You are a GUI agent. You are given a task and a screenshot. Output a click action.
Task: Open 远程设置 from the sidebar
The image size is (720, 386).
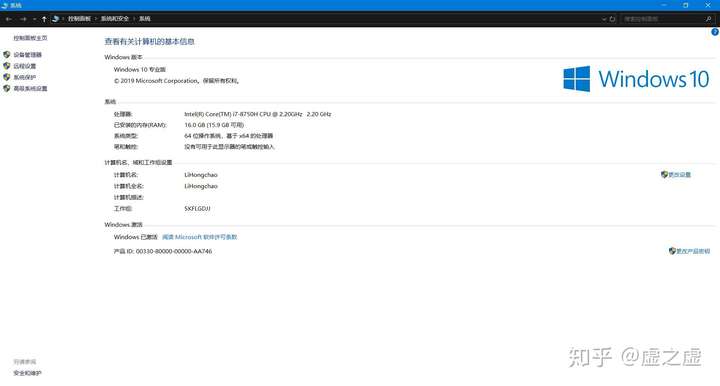[25, 66]
